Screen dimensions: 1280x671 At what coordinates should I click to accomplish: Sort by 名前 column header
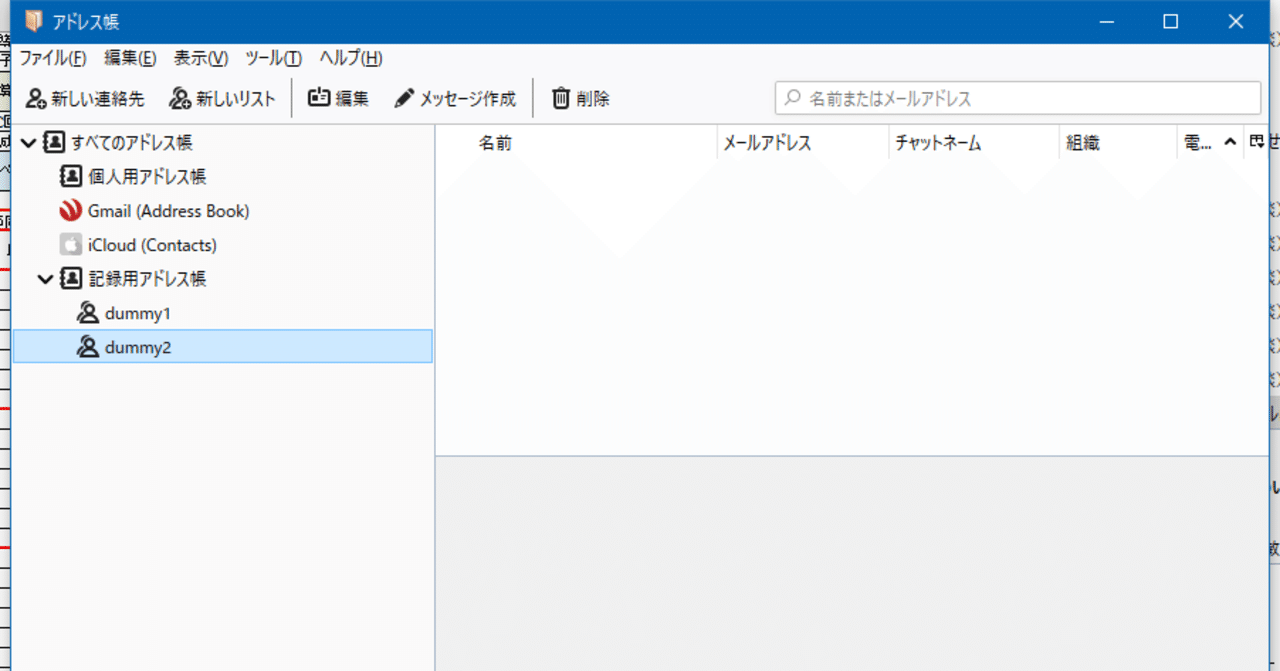[577, 143]
